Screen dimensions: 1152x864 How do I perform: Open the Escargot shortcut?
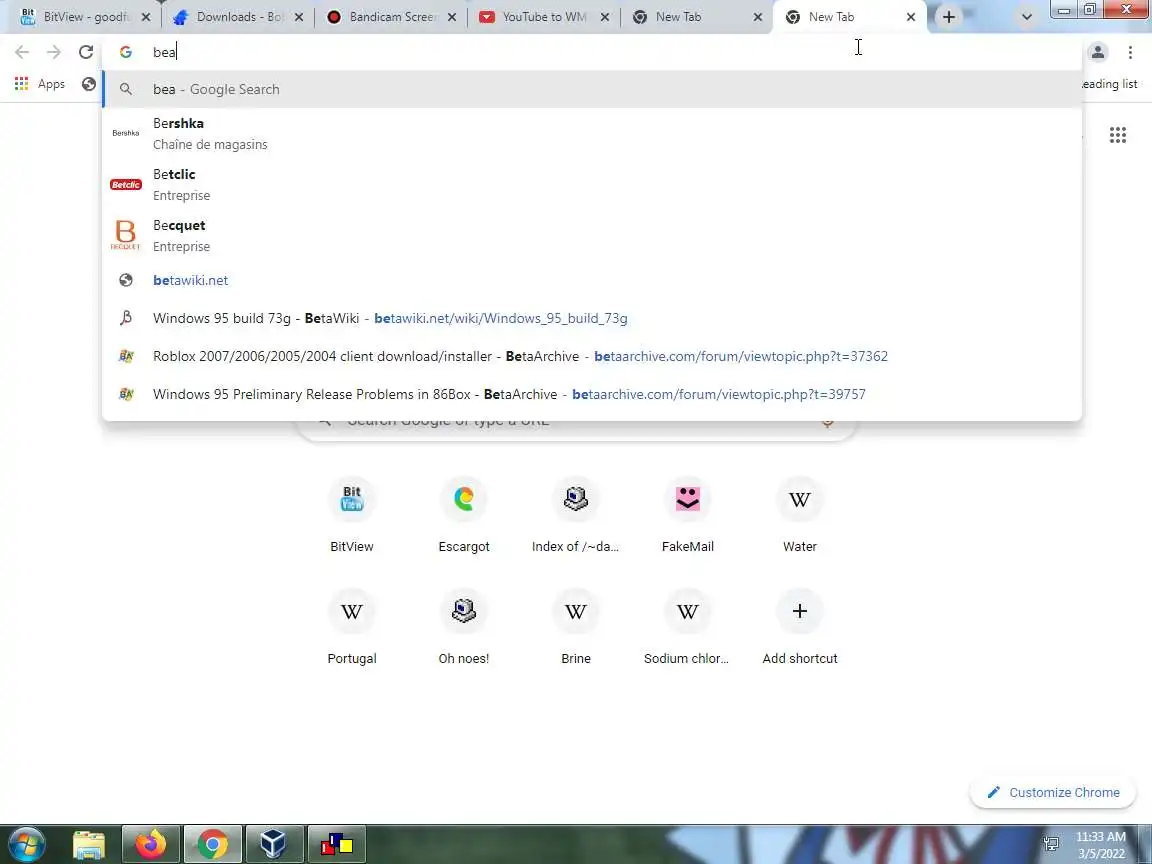[x=464, y=514]
